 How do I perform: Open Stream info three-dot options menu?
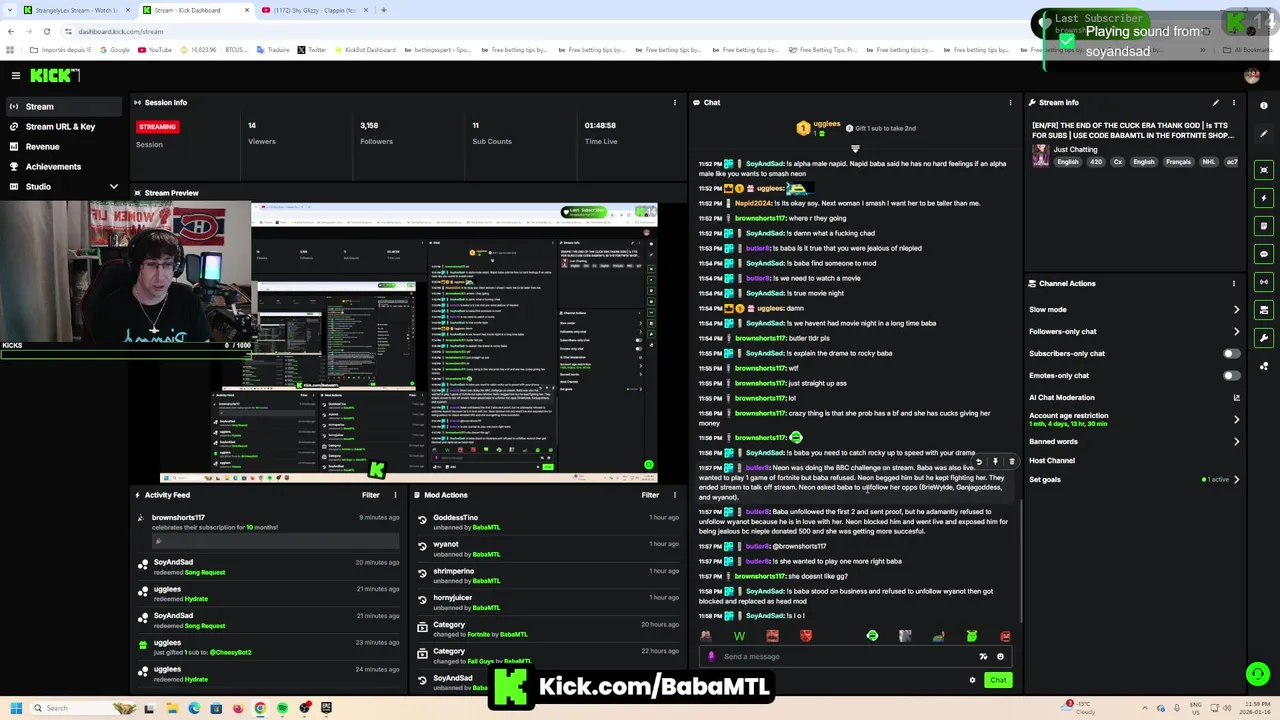[x=1233, y=102]
